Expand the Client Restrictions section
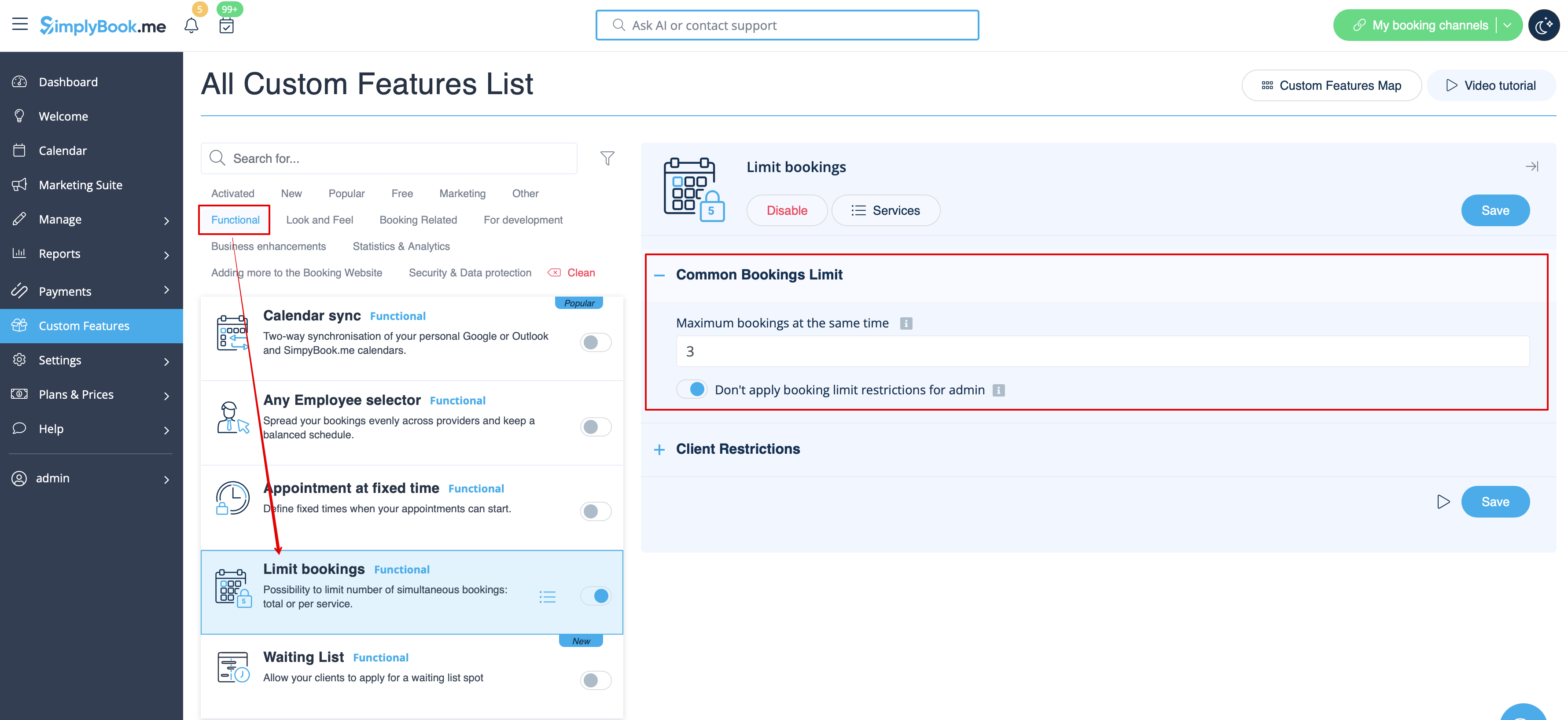1568x720 pixels. coord(659,450)
